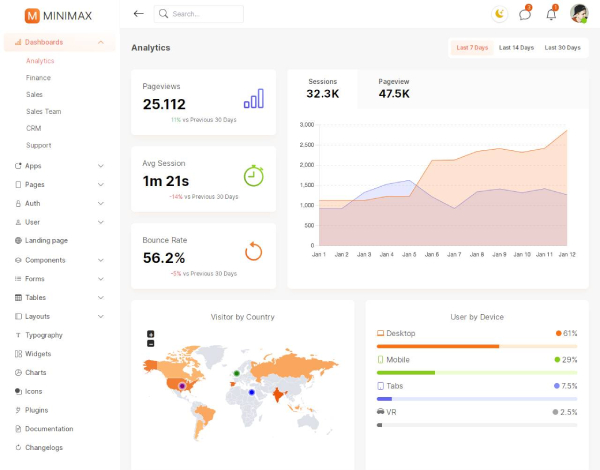The height and width of the screenshot is (470, 600).
Task: Toggle dark mode moon icon
Action: click(501, 14)
